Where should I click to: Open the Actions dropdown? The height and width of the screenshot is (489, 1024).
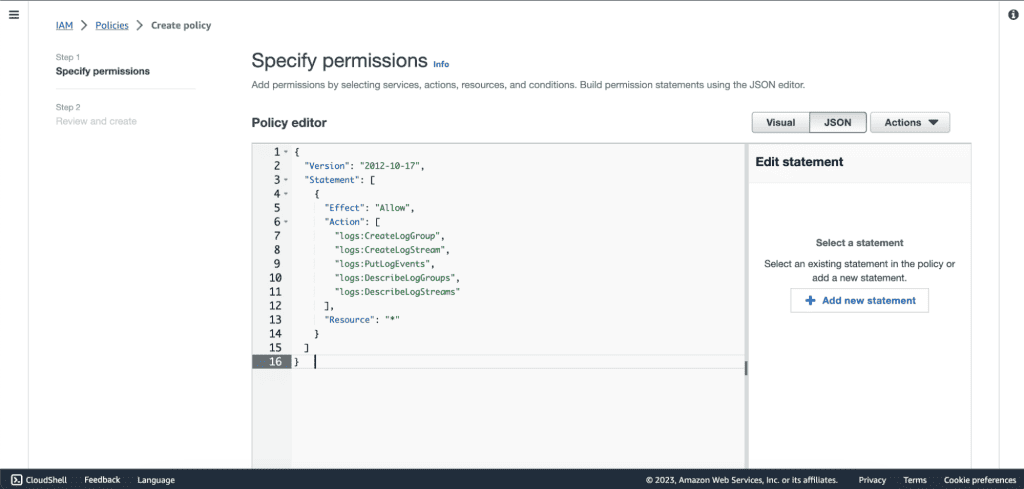pos(910,123)
